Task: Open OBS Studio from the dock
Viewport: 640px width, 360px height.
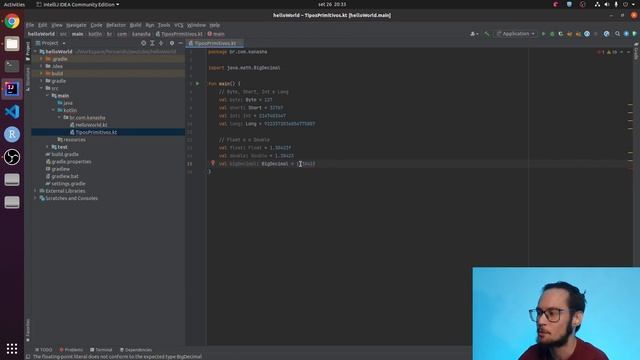Action: [x=12, y=157]
